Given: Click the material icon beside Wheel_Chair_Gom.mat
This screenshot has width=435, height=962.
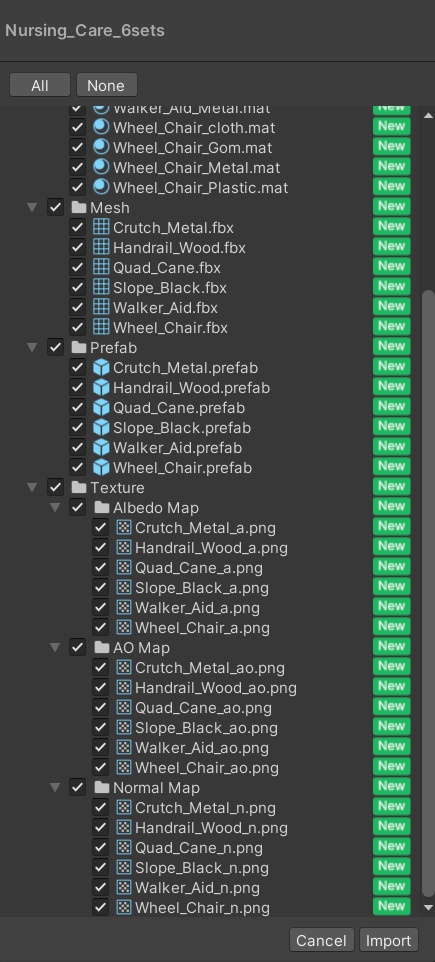Looking at the screenshot, I should 101,147.
